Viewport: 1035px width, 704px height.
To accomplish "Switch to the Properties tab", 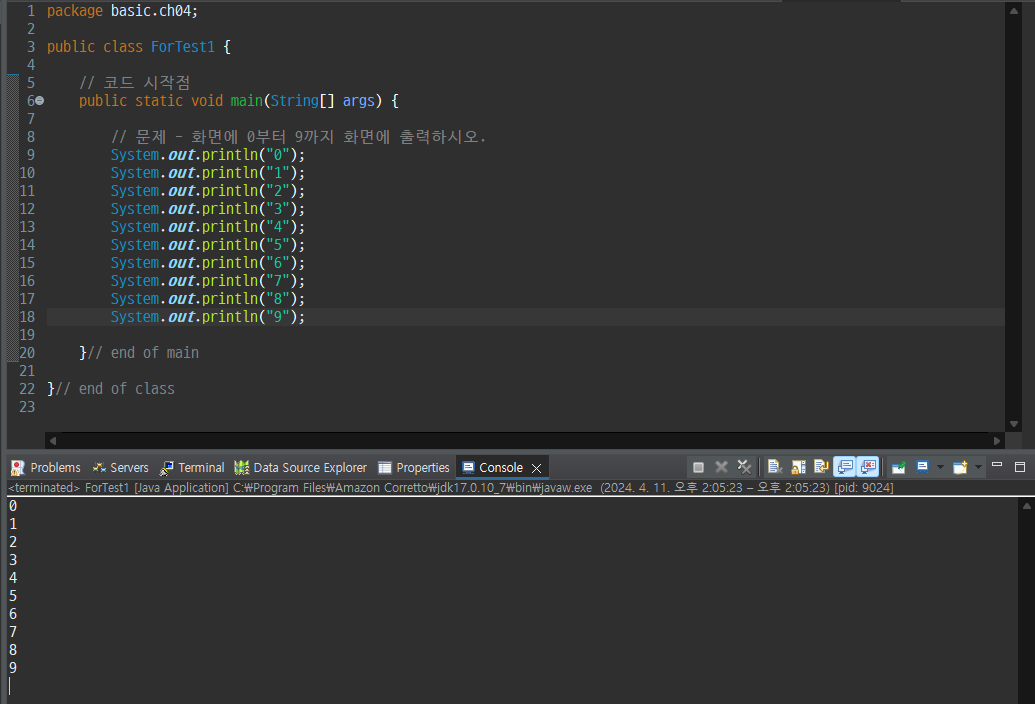I will 414,467.
